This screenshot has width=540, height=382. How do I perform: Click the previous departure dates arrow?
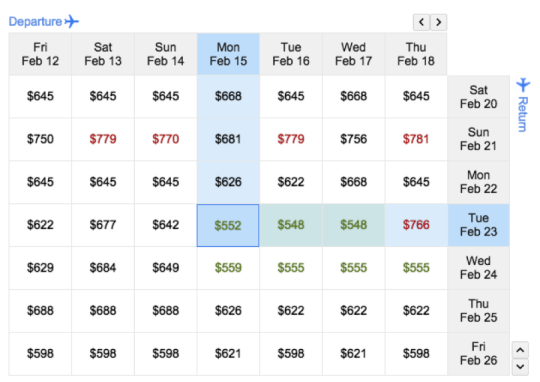point(421,22)
